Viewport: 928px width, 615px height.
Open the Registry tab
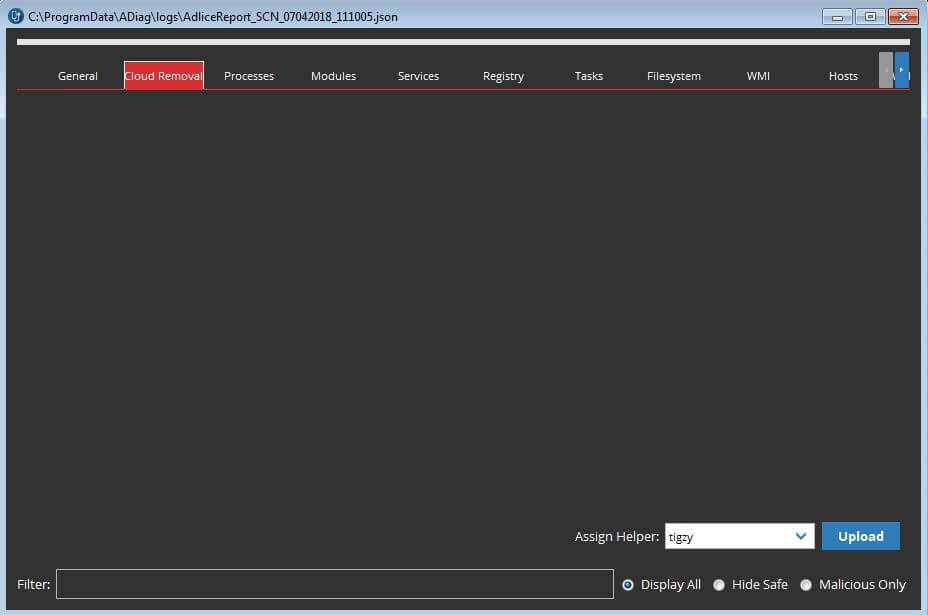coord(503,76)
